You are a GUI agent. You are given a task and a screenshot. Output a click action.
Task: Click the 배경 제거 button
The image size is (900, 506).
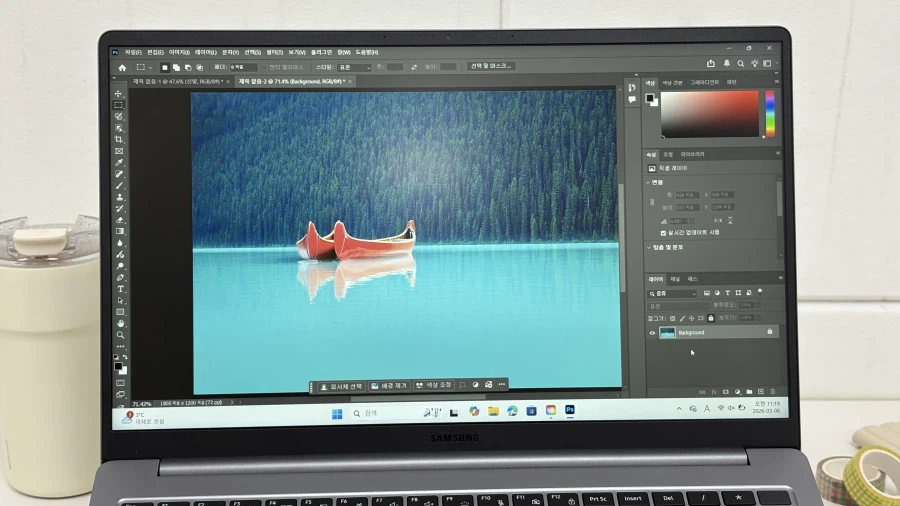click(389, 385)
